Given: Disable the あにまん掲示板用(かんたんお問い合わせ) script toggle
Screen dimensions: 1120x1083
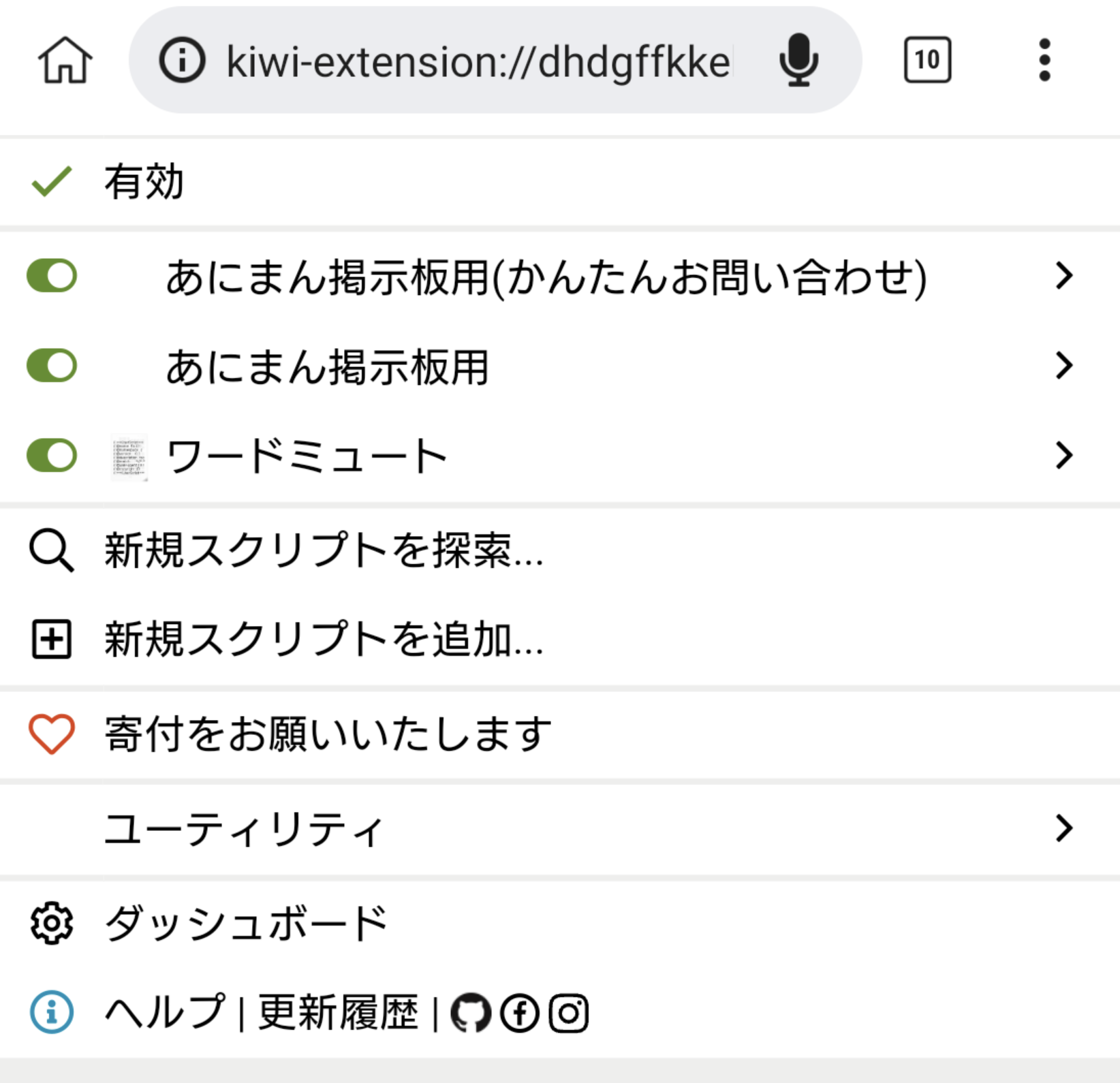Looking at the screenshot, I should coord(52,276).
